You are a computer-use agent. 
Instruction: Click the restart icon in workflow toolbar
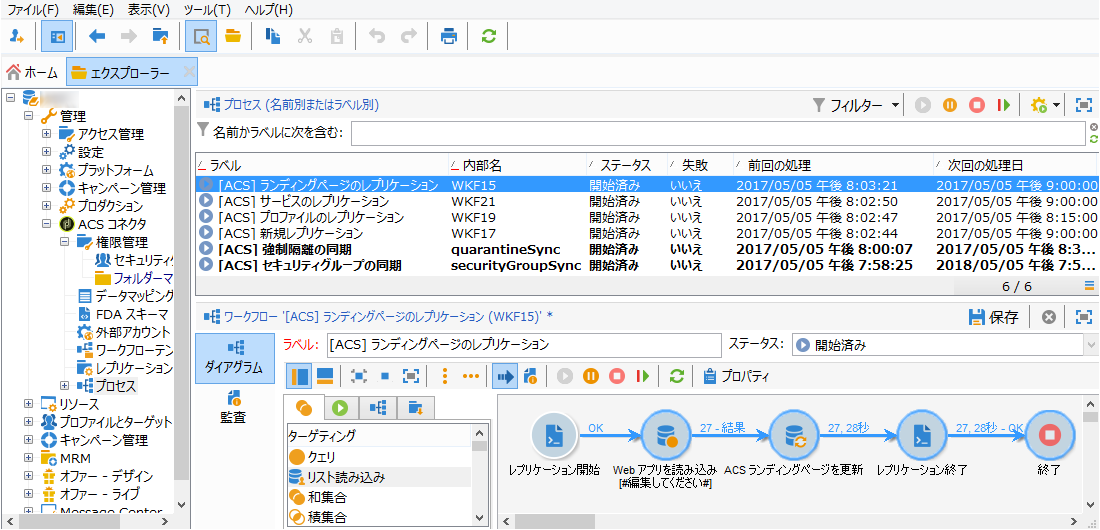point(643,376)
